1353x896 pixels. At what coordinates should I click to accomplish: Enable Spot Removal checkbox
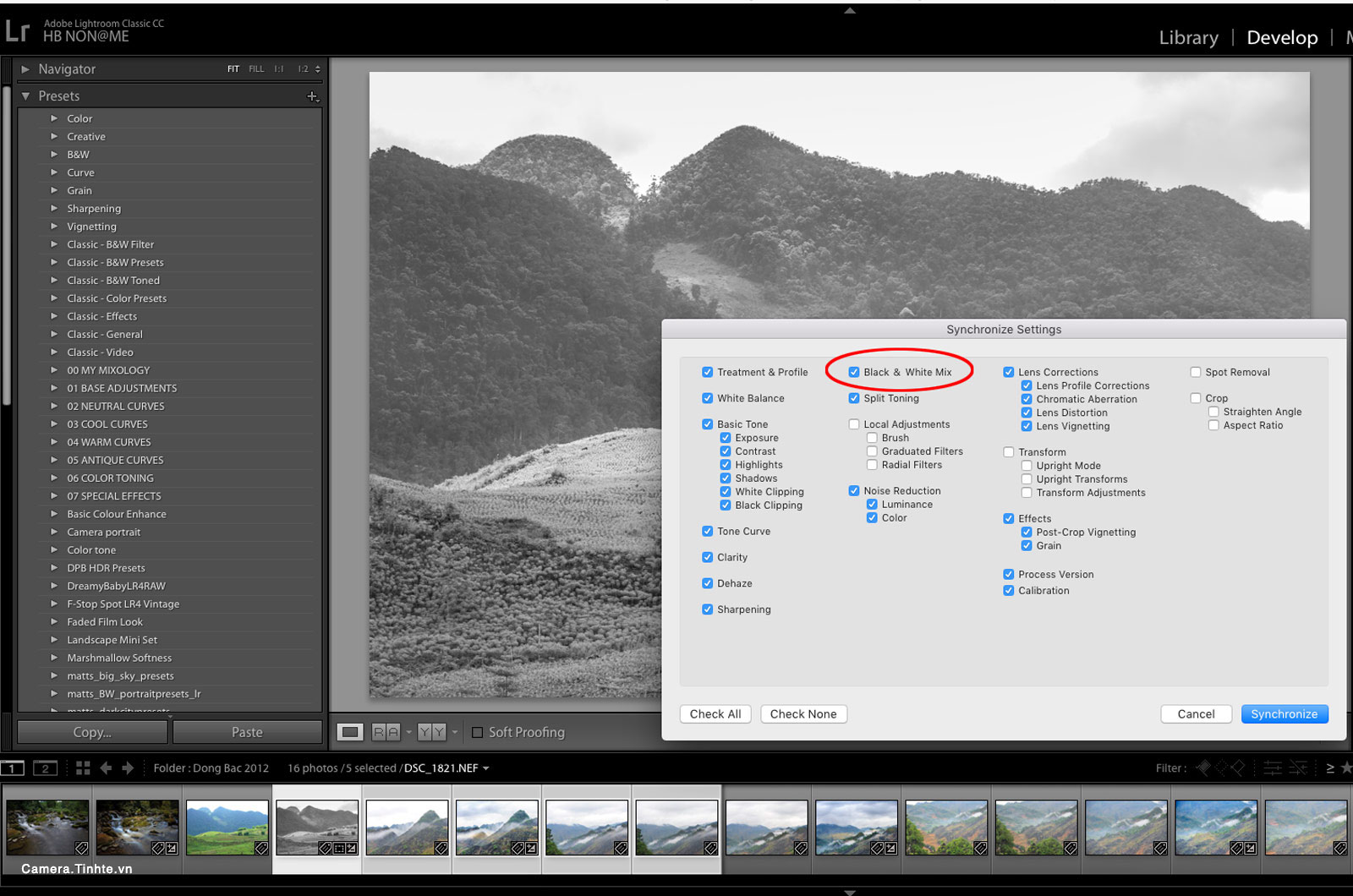click(1196, 372)
